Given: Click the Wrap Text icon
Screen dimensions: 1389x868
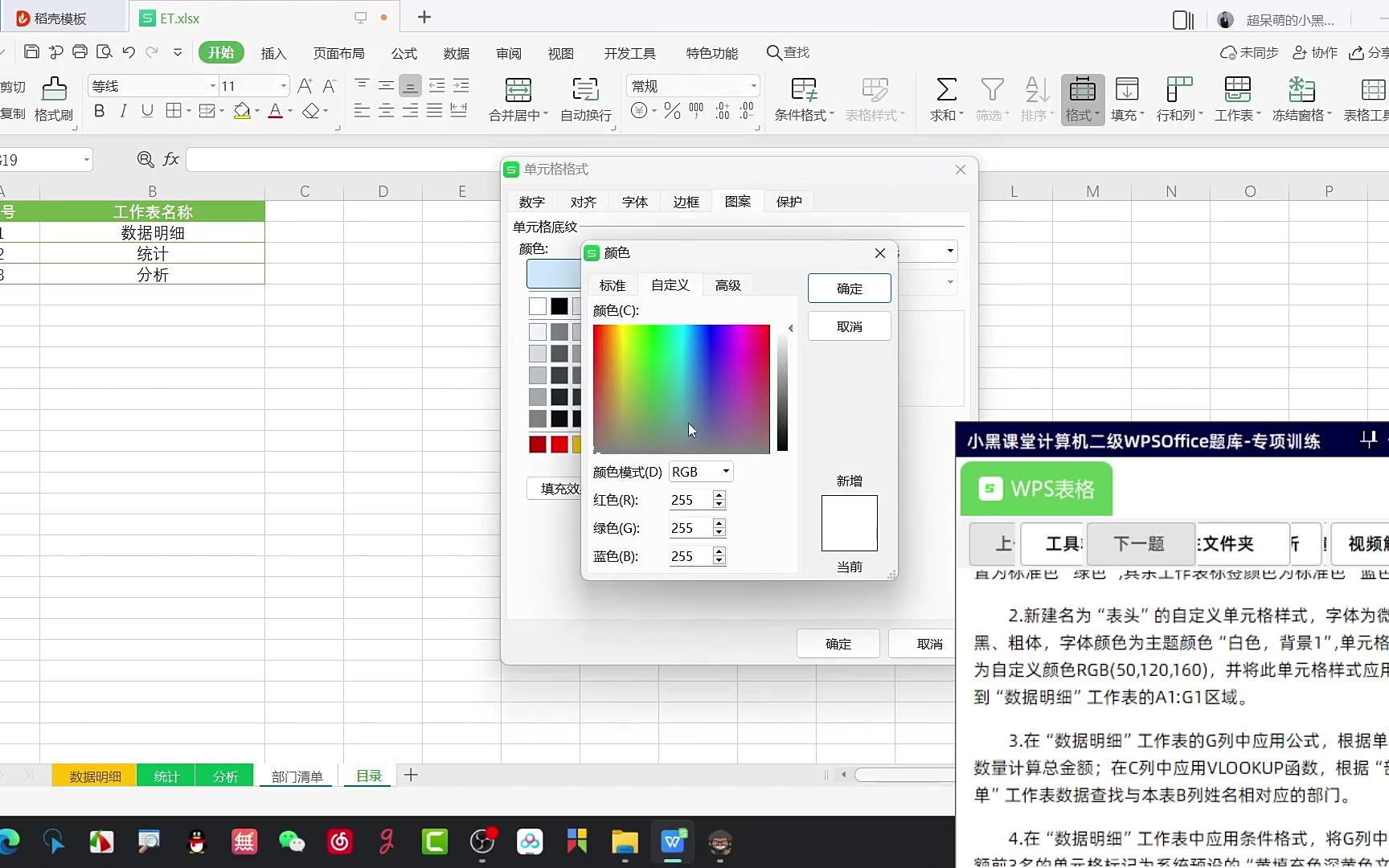Looking at the screenshot, I should coord(585,89).
